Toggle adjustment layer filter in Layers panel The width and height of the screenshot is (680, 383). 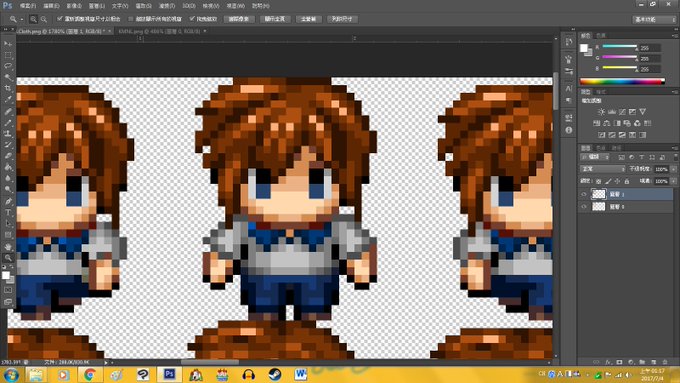[631, 157]
